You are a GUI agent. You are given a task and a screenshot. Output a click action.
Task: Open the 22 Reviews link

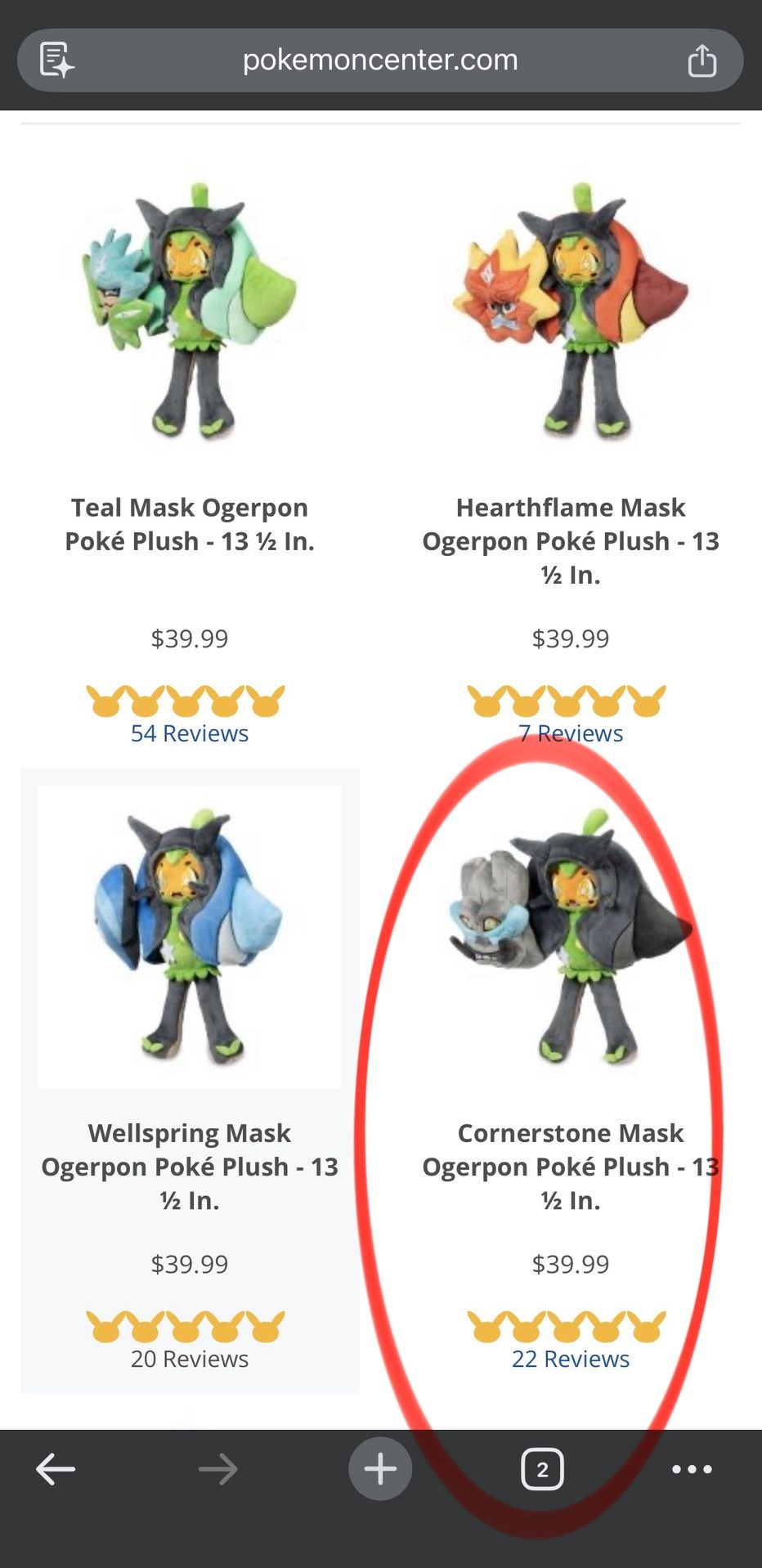click(x=571, y=1359)
